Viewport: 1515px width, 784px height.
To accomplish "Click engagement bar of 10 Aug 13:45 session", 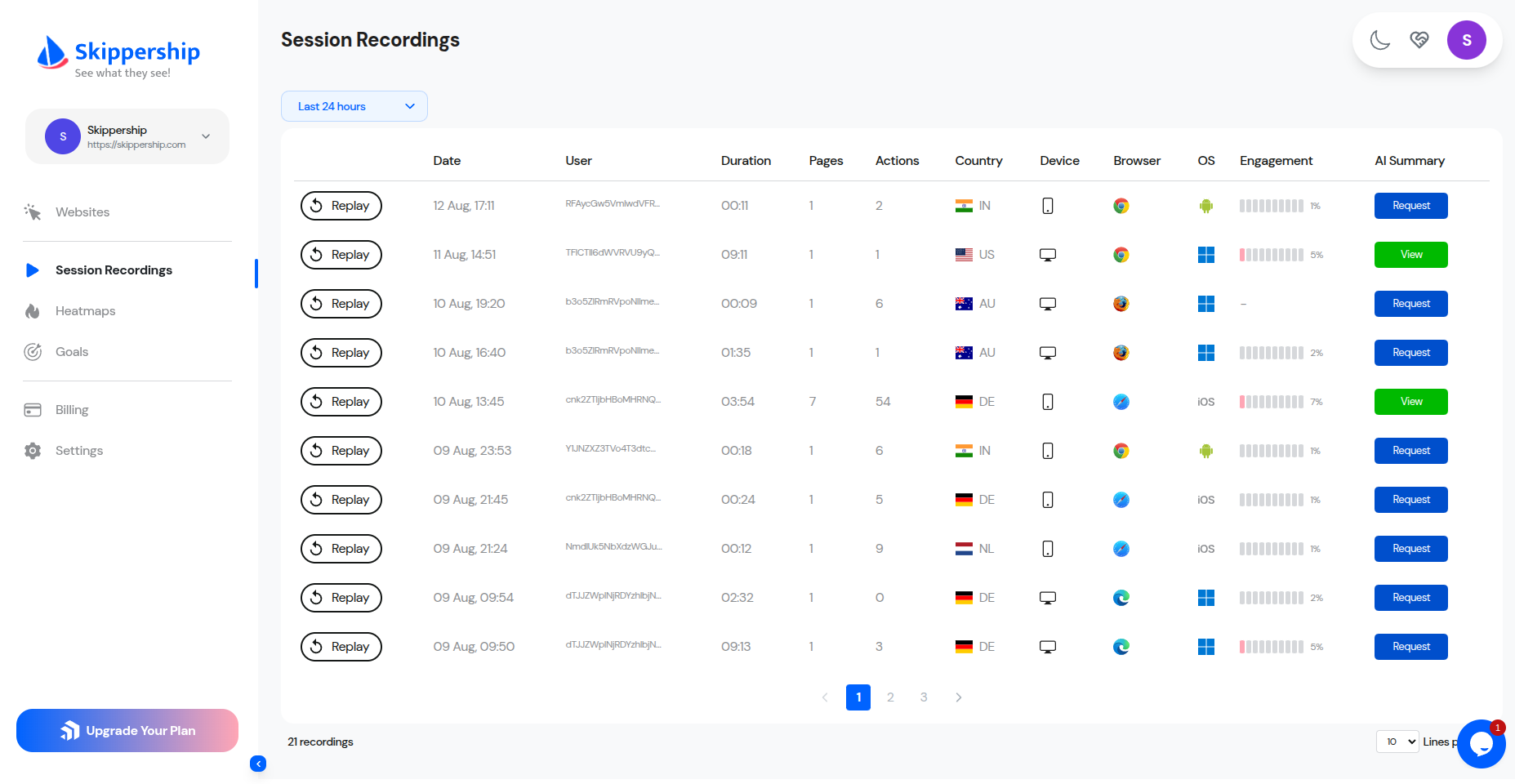I will pyautogui.click(x=1271, y=402).
